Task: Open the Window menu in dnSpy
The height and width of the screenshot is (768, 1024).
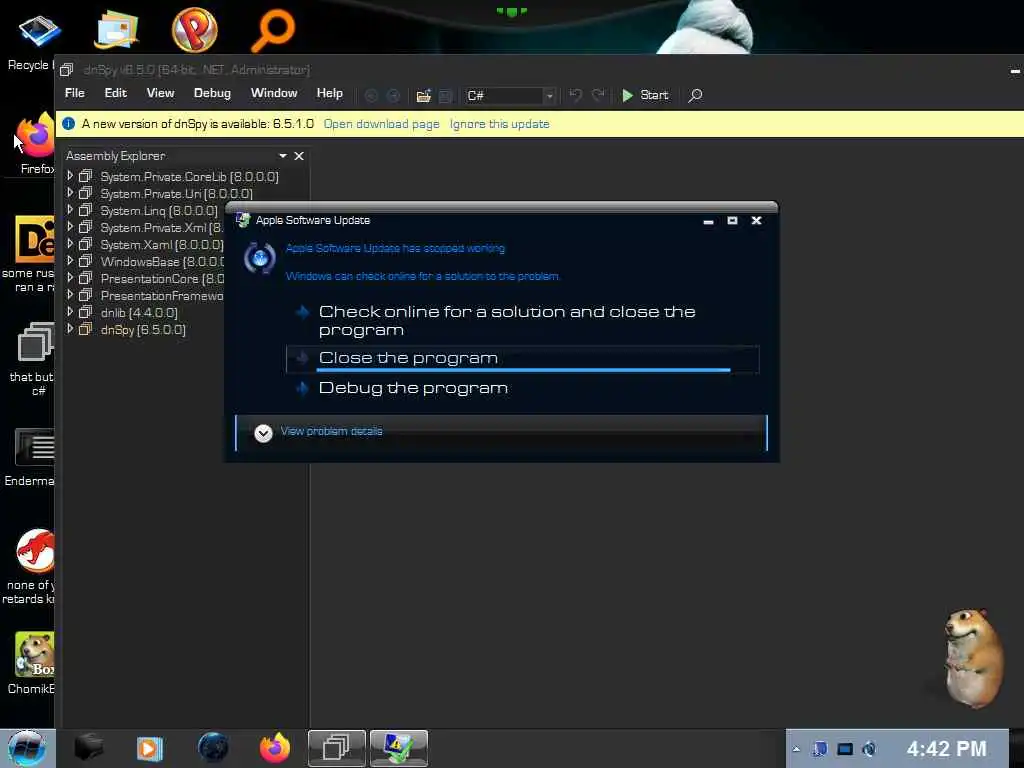Action: click(274, 93)
